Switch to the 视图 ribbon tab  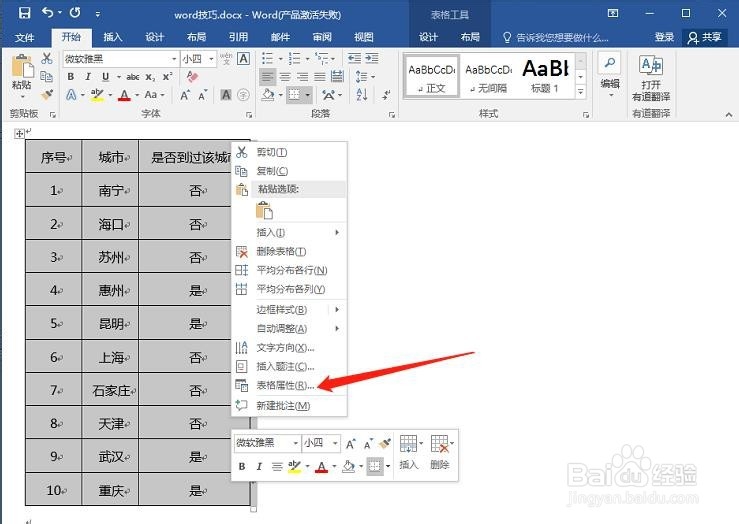tap(363, 37)
